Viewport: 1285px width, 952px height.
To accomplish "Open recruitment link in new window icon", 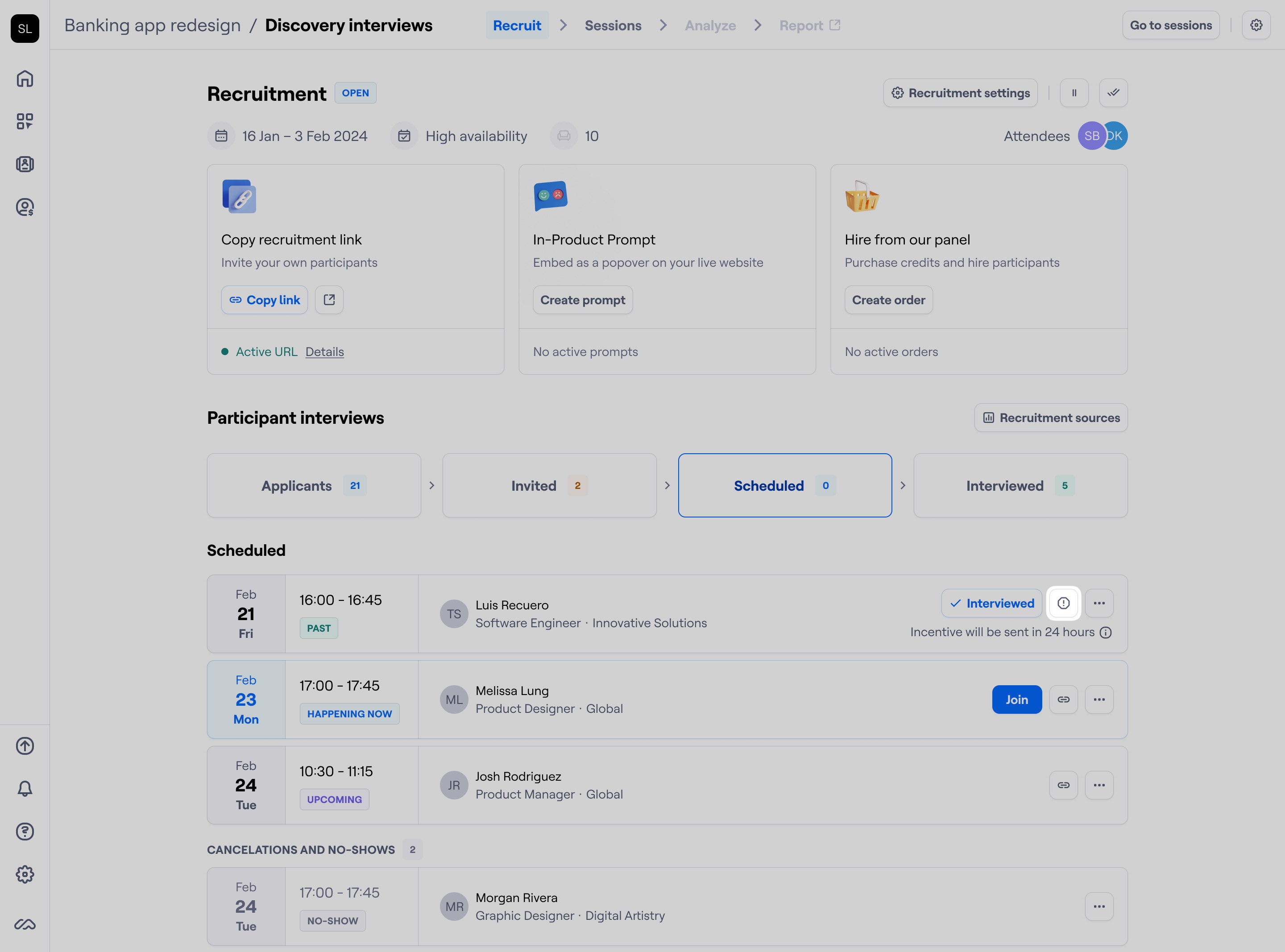I will [x=329, y=300].
